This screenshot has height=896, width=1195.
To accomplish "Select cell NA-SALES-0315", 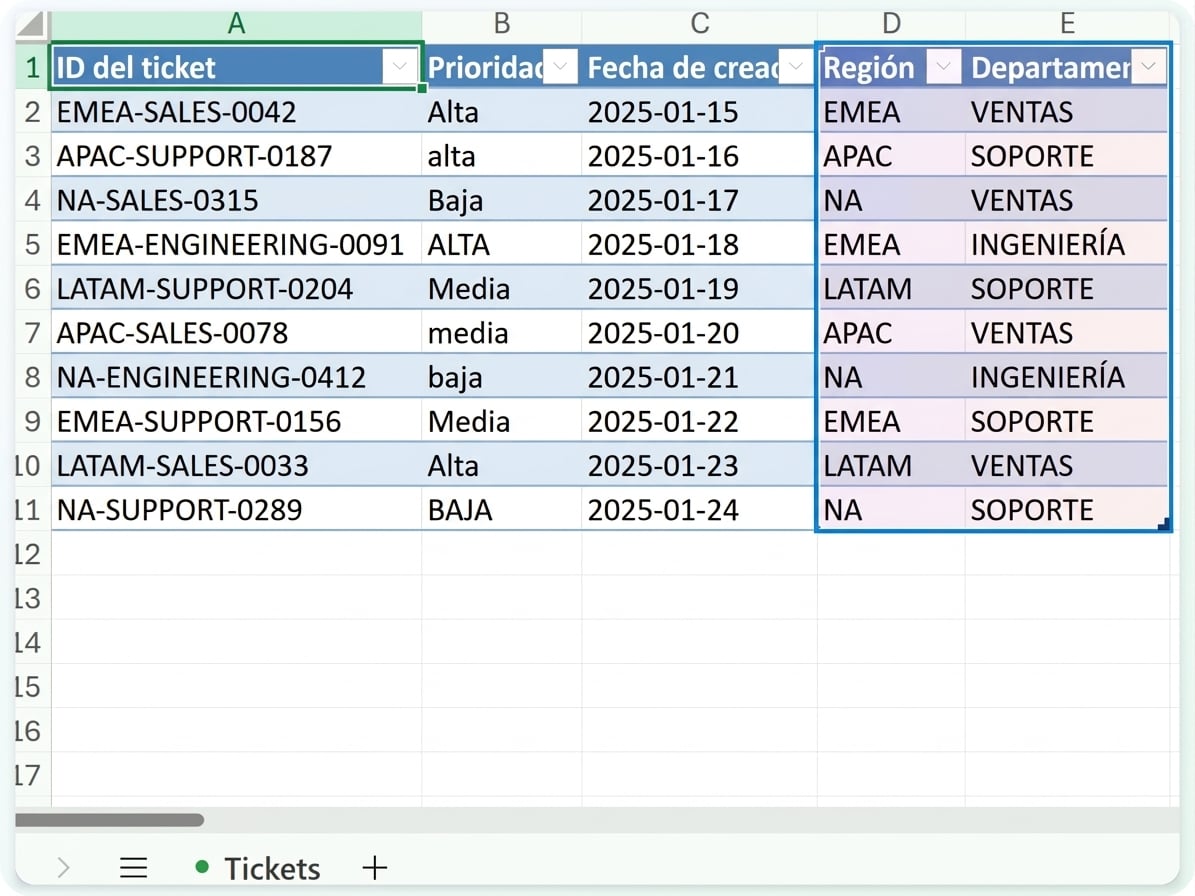I will coord(236,200).
